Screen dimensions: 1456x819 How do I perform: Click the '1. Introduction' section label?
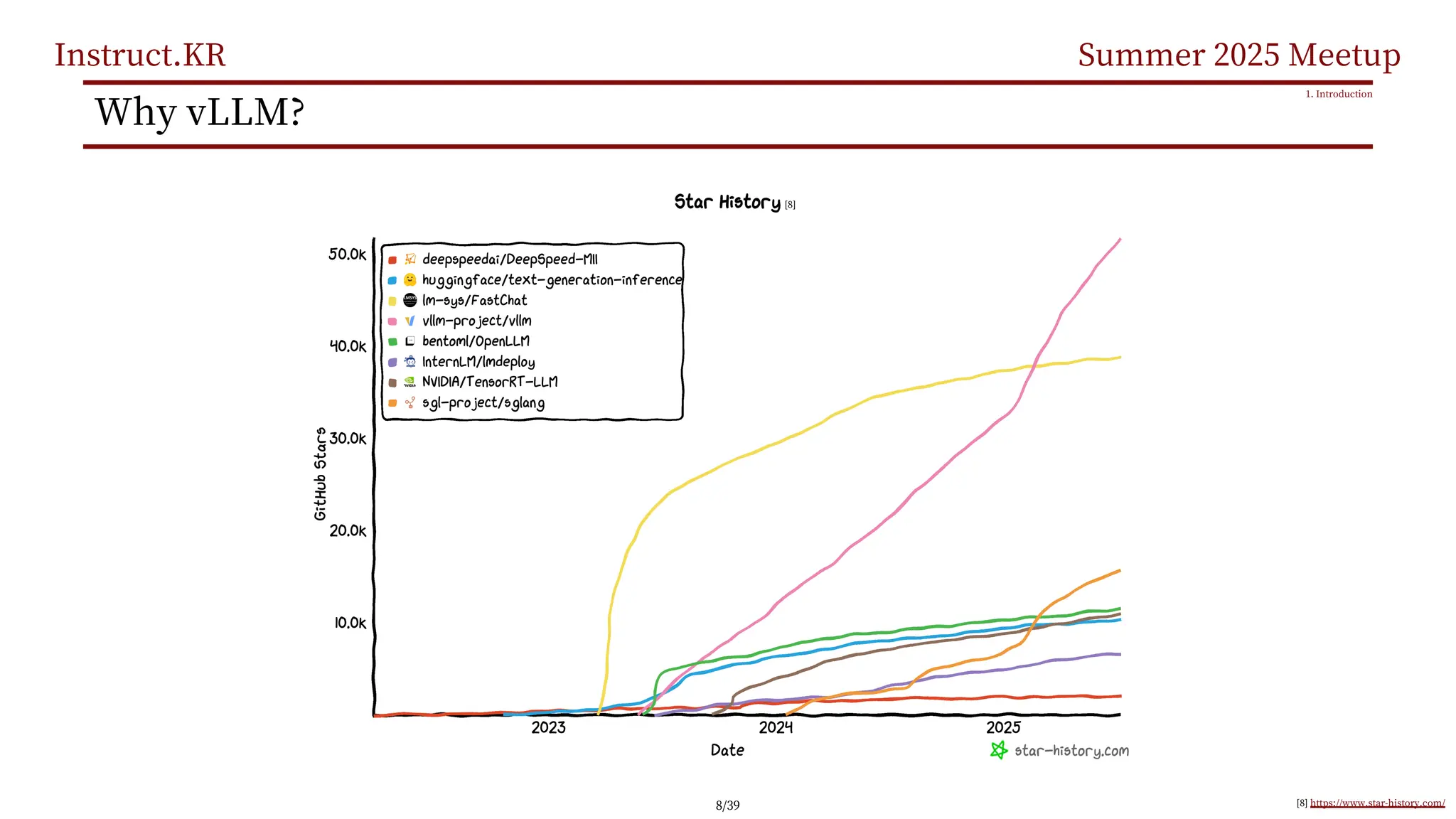[x=1339, y=94]
